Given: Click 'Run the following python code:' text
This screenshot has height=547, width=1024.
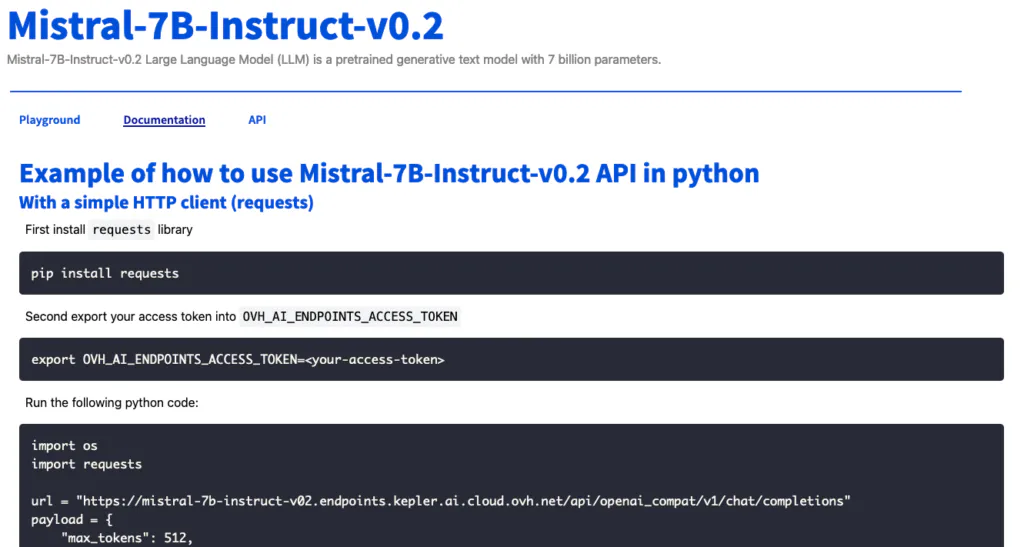Looking at the screenshot, I should click(x=112, y=403).
